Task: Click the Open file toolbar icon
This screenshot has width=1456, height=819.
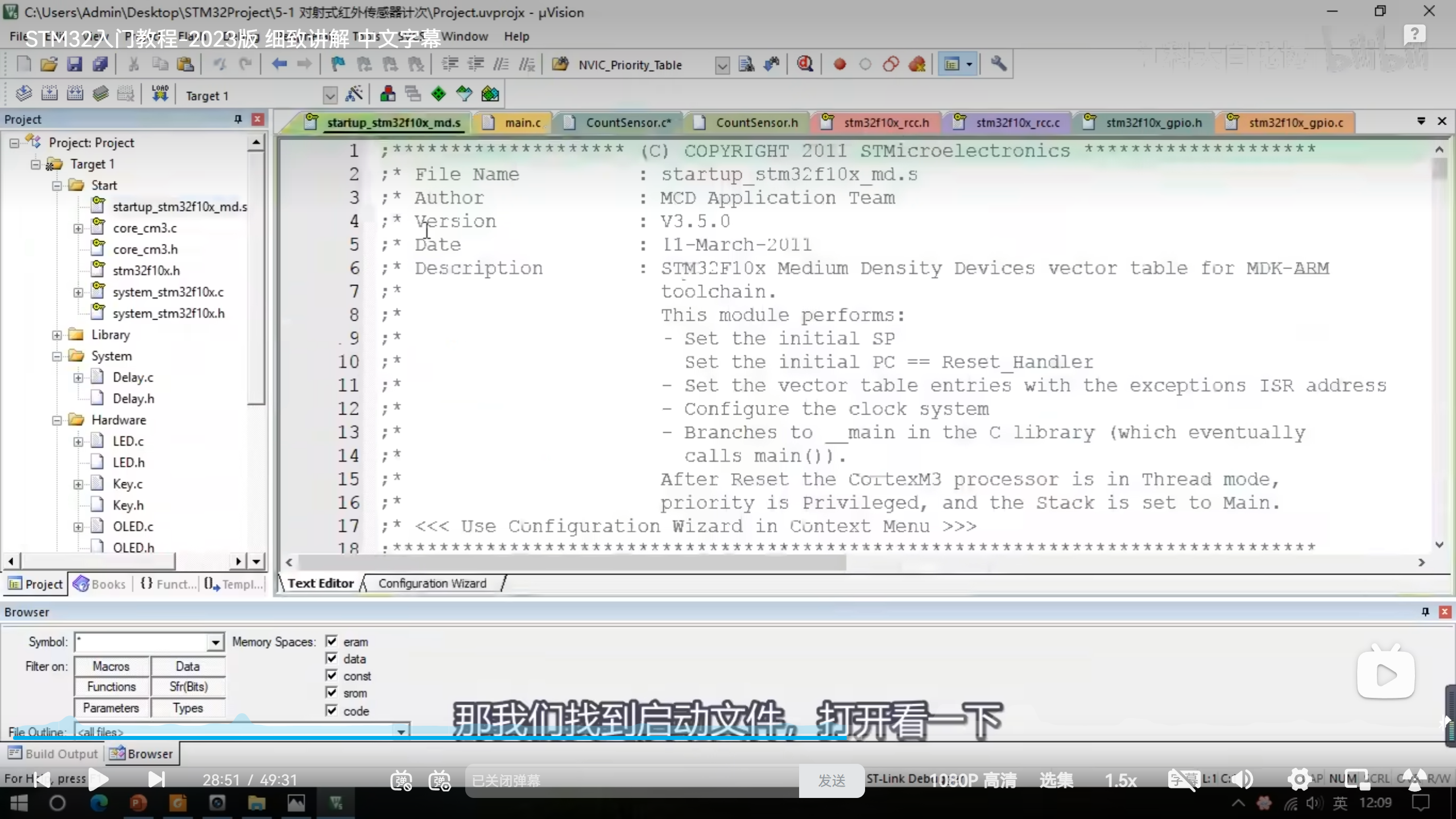Action: pyautogui.click(x=49, y=64)
